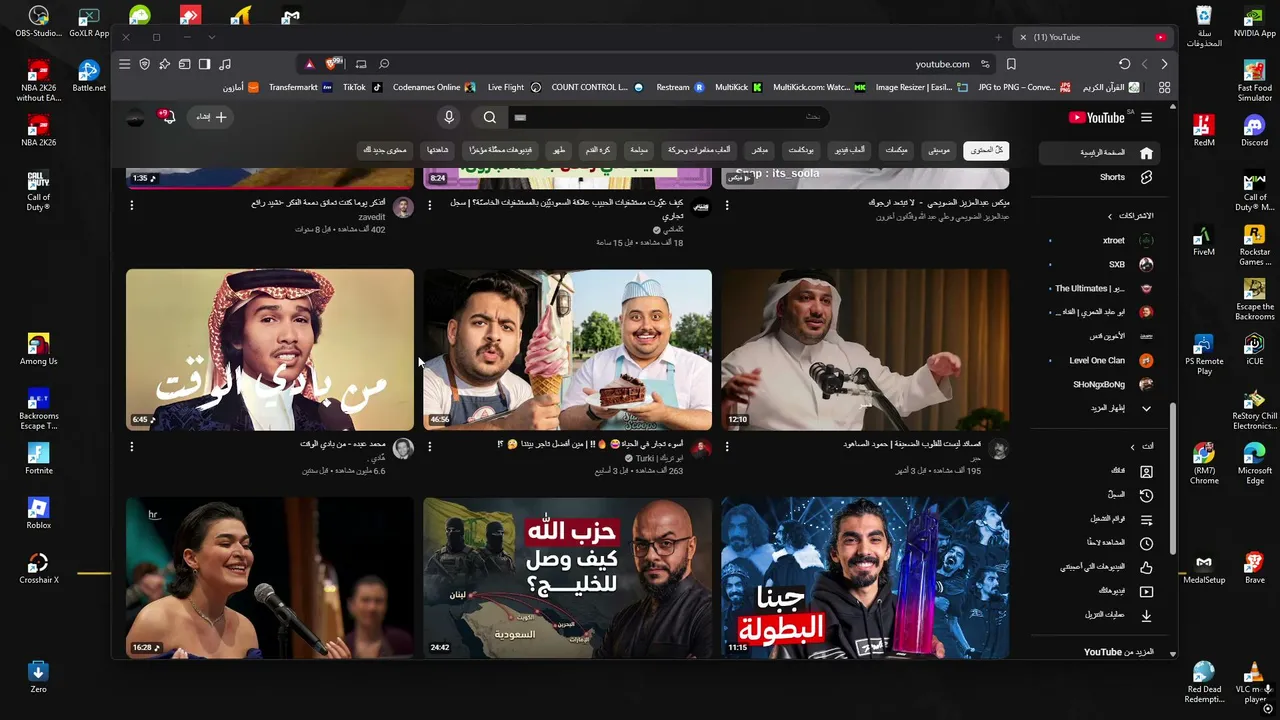Expand the 'أنت' section header chevron

pos(1132,447)
